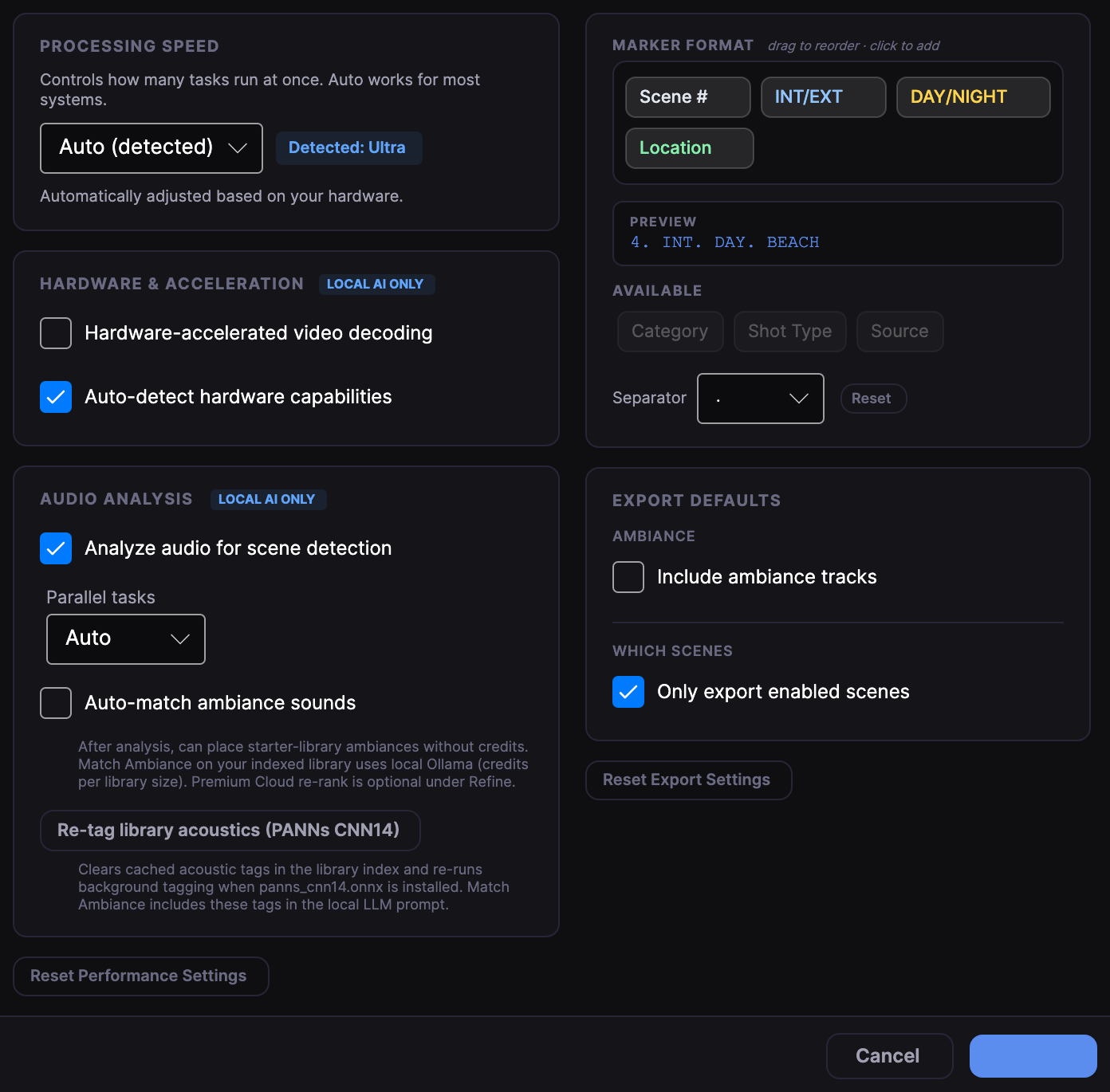The image size is (1110, 1092).
Task: Click Re-tag library acoustics (PANNs CNN14)
Action: [230, 831]
